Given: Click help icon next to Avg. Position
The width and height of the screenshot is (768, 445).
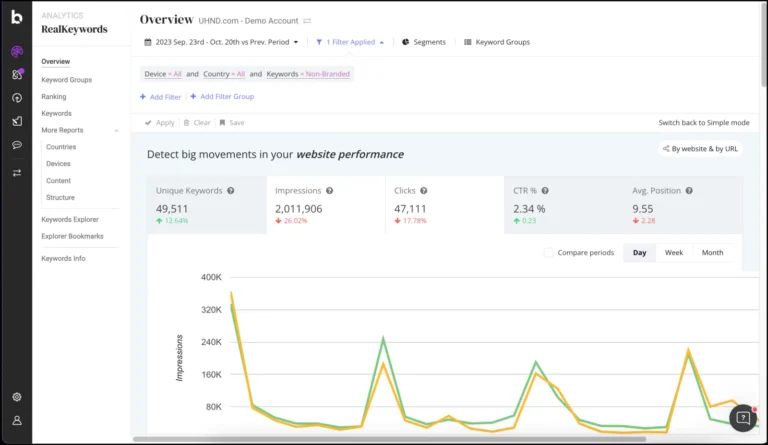Looking at the screenshot, I should (689, 190).
